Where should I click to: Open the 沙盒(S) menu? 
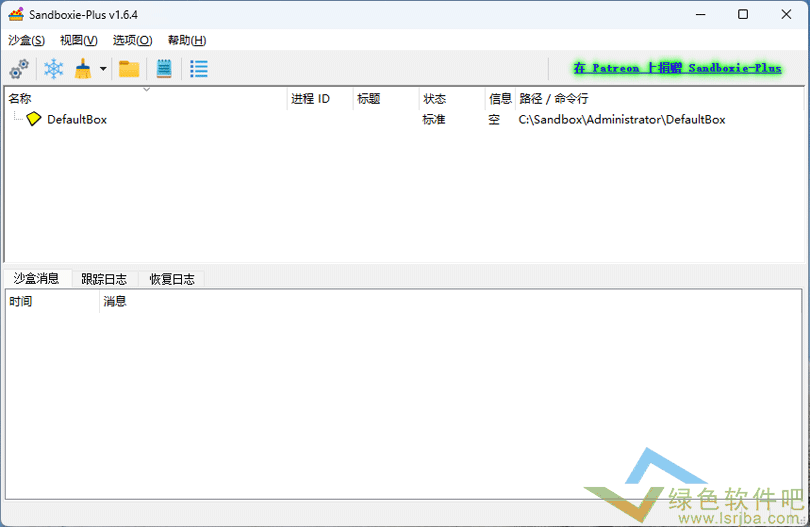tap(26, 40)
